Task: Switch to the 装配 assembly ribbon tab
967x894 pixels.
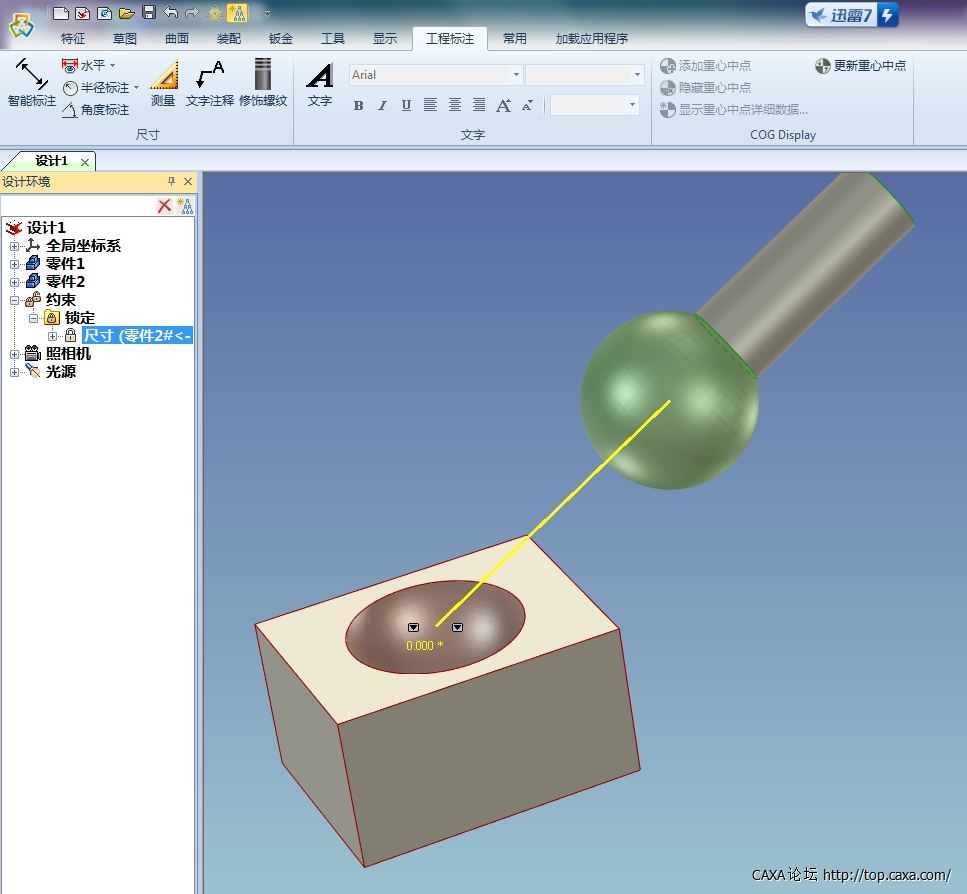Action: point(229,39)
